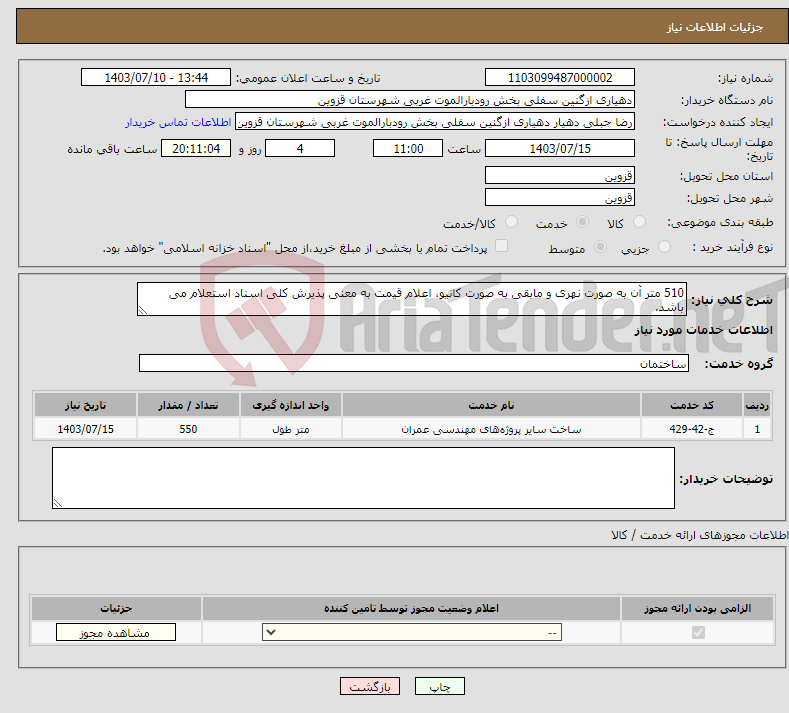Click the تاریخ نیاز column header
The height and width of the screenshot is (713, 789).
(x=86, y=405)
